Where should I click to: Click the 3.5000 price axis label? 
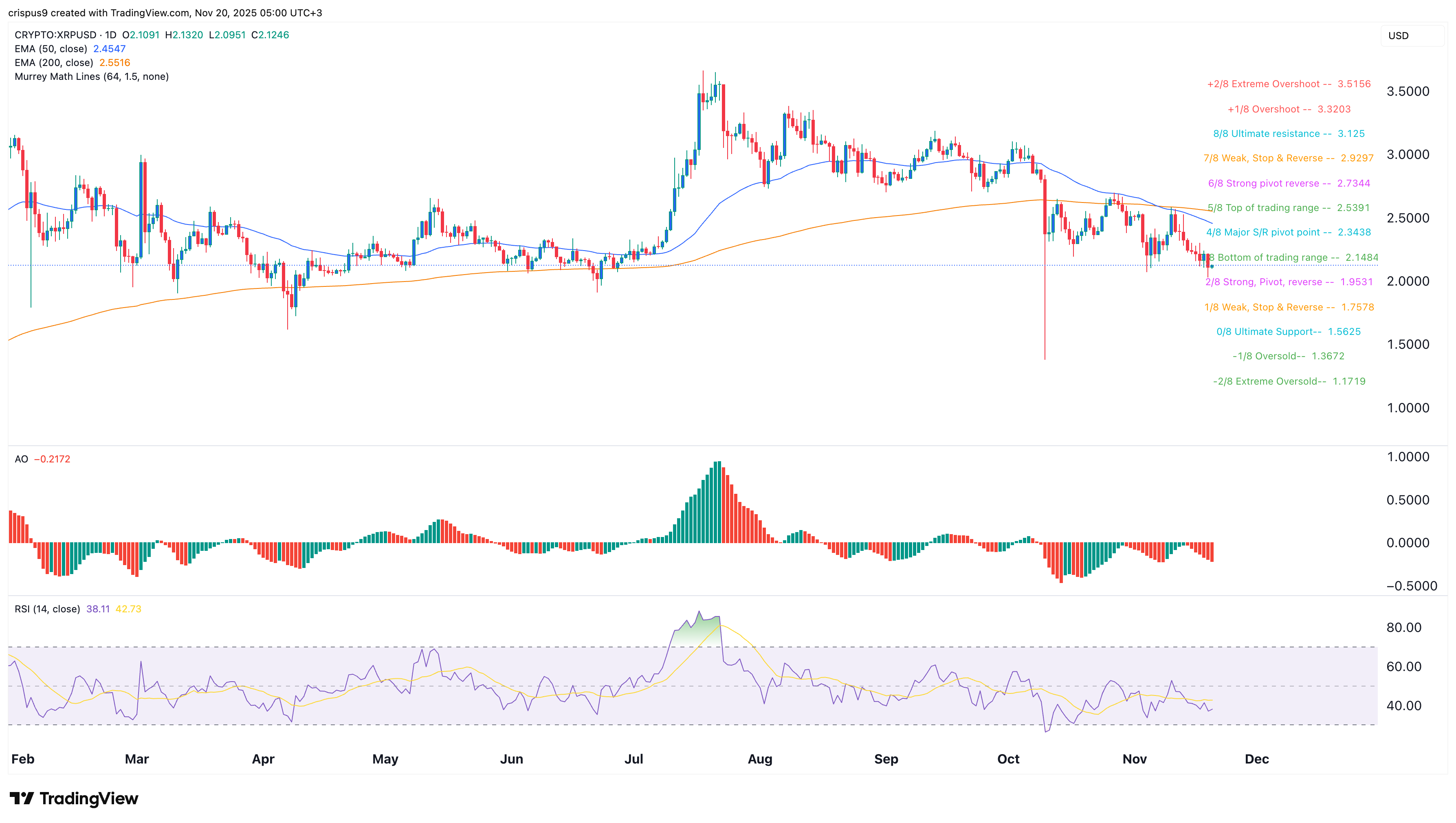[x=1408, y=92]
